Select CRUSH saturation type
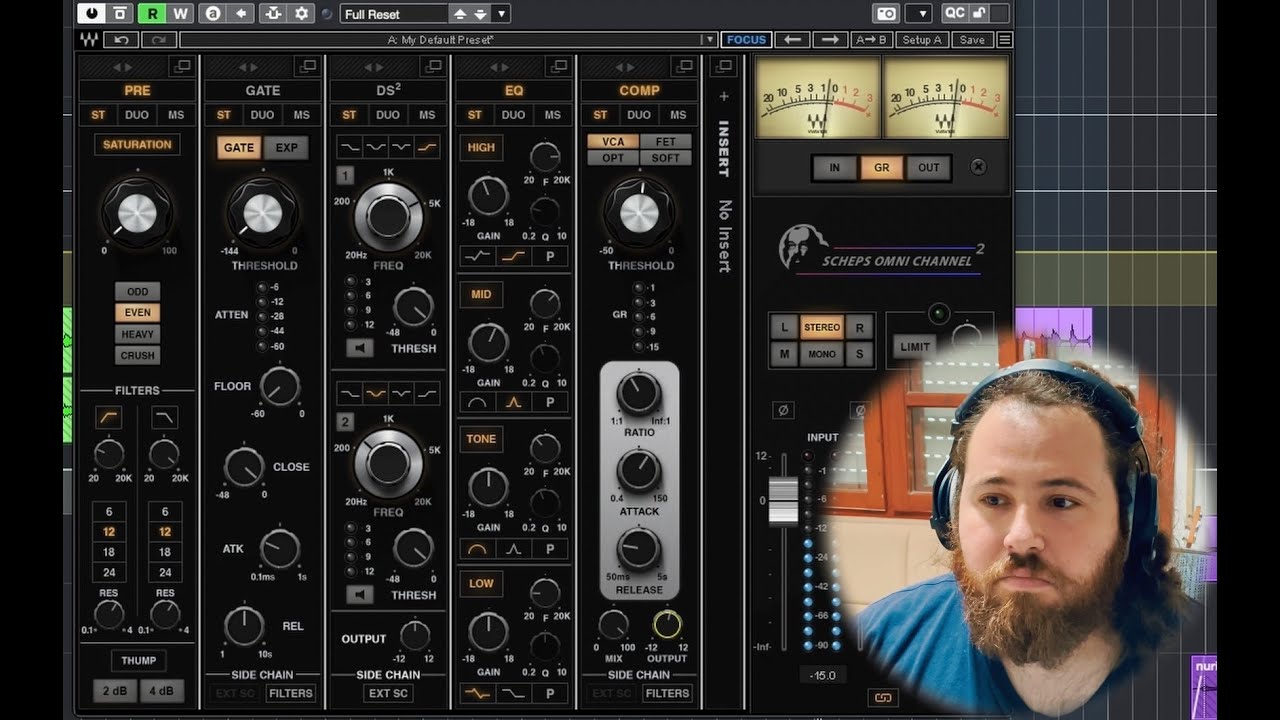Viewport: 1280px width, 720px height. (137, 355)
